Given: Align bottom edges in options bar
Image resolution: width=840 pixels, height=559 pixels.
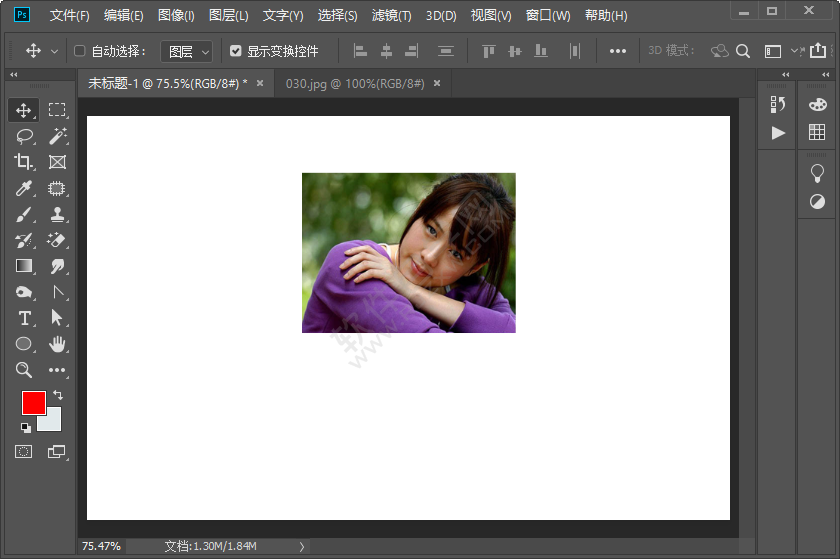Looking at the screenshot, I should pyautogui.click(x=541, y=51).
